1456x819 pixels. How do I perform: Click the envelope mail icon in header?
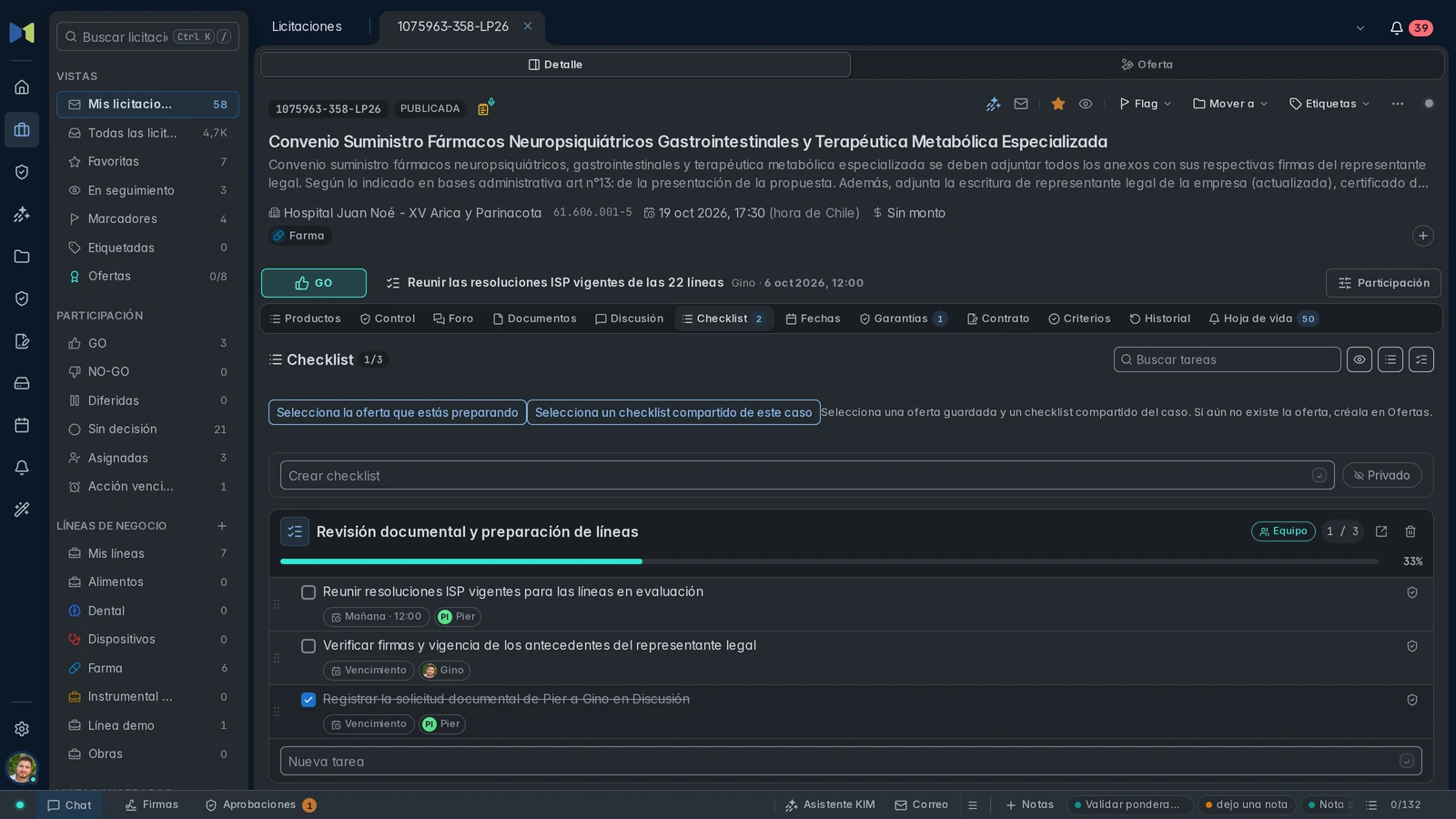point(1021,104)
